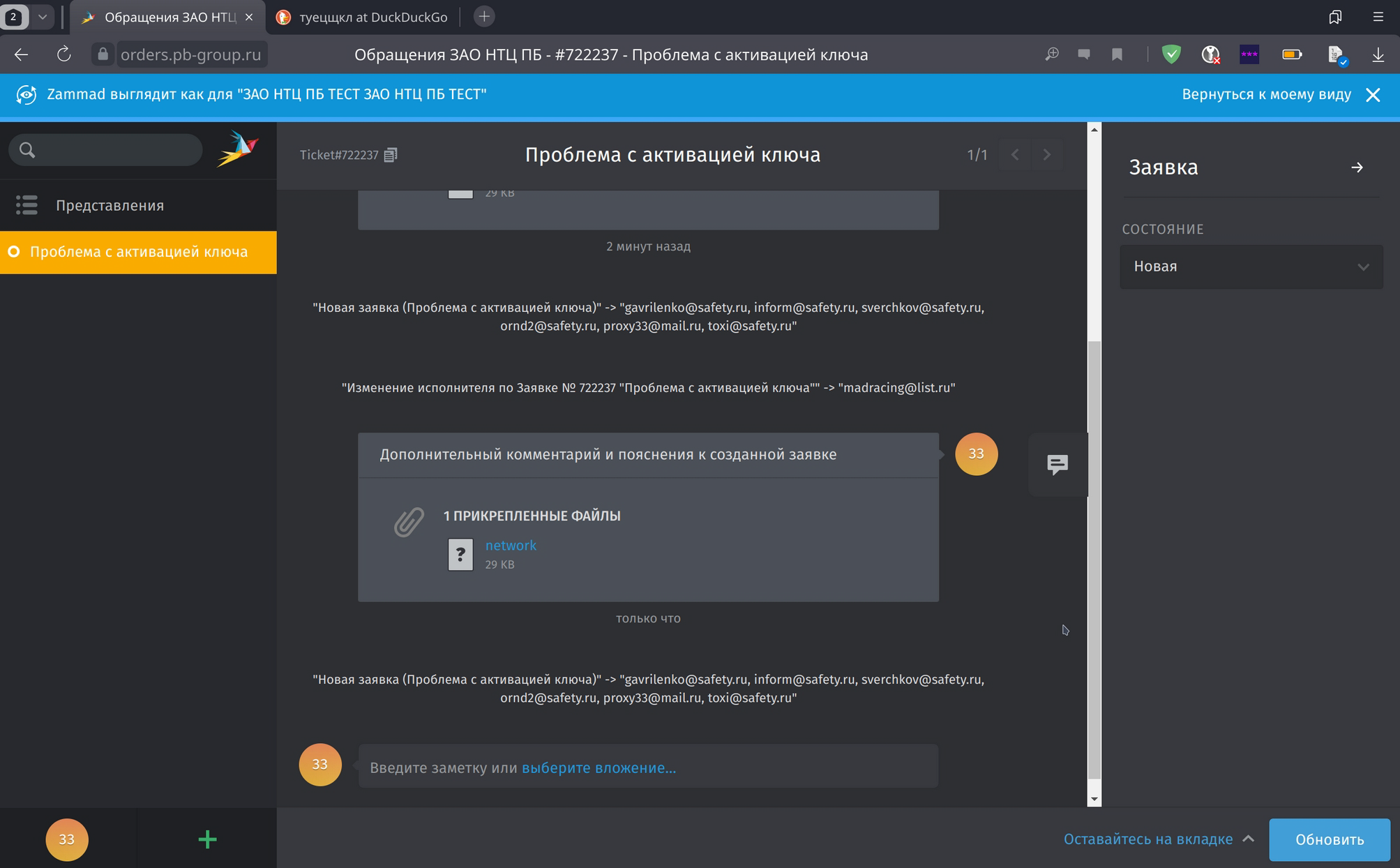
Task: Open a new browser tab with the plus
Action: 484,17
